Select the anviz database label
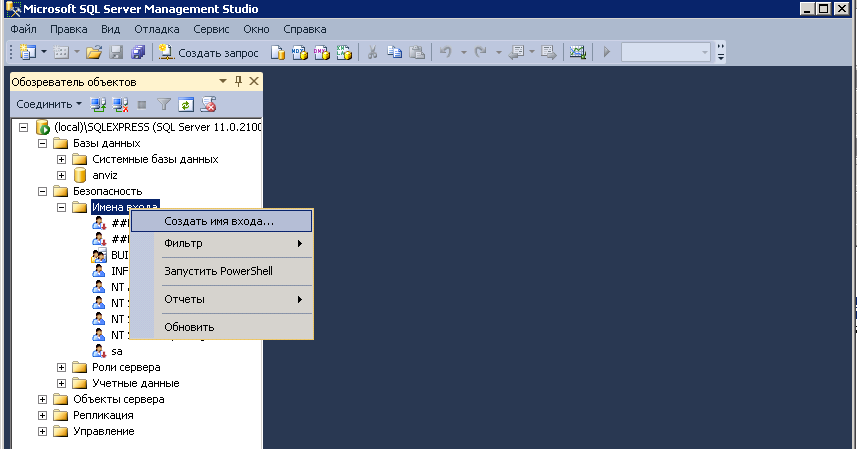The width and height of the screenshot is (857, 449). [105, 175]
